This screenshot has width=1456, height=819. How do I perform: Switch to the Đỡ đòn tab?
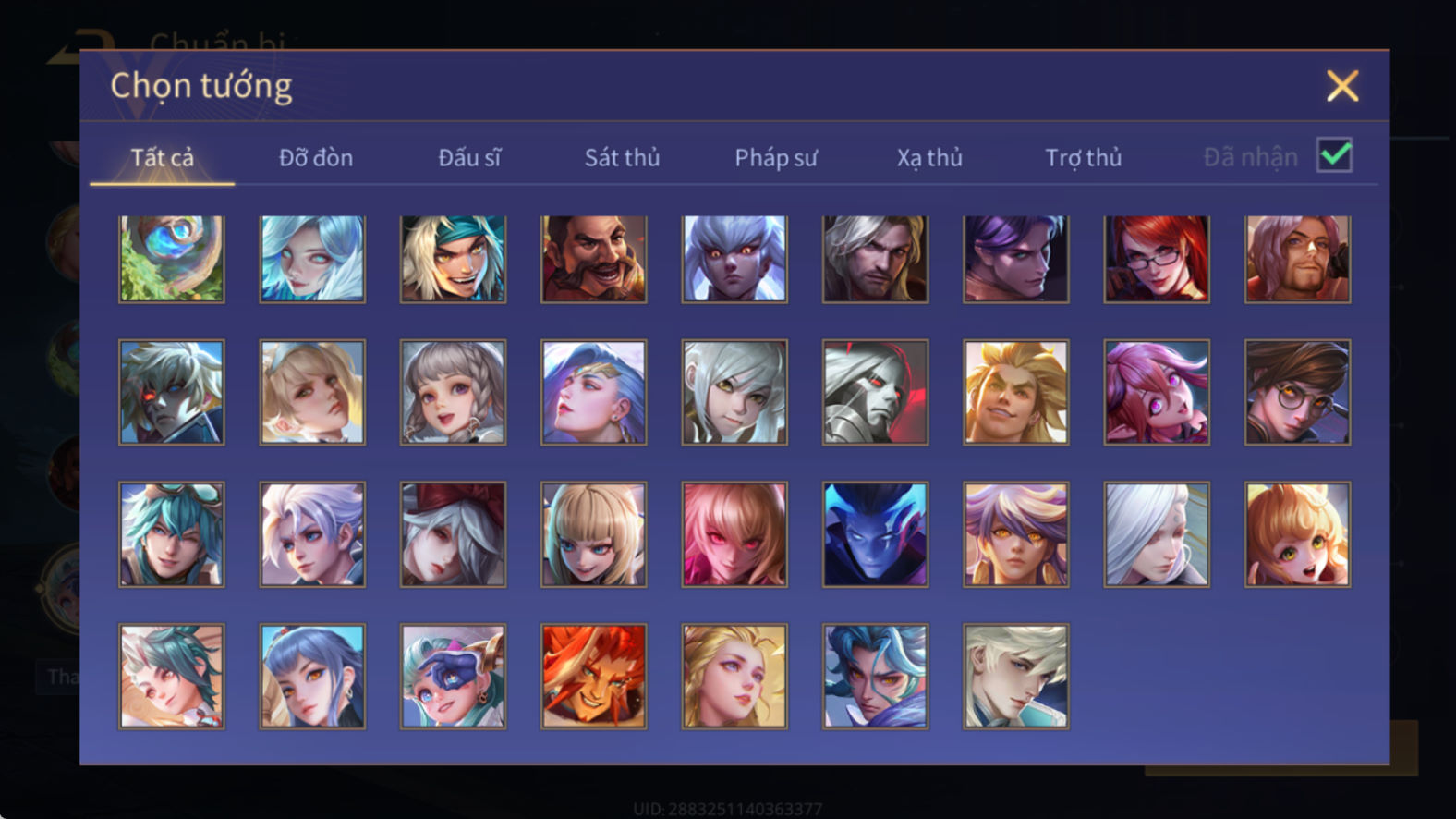coord(316,158)
